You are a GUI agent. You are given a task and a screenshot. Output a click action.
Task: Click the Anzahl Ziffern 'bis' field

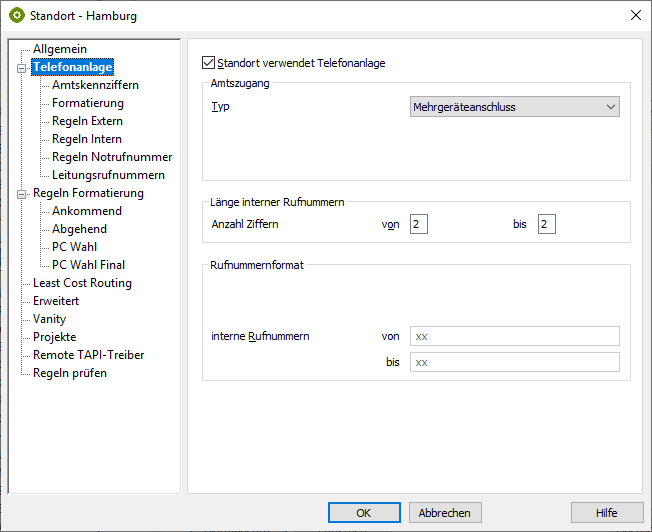(x=546, y=224)
